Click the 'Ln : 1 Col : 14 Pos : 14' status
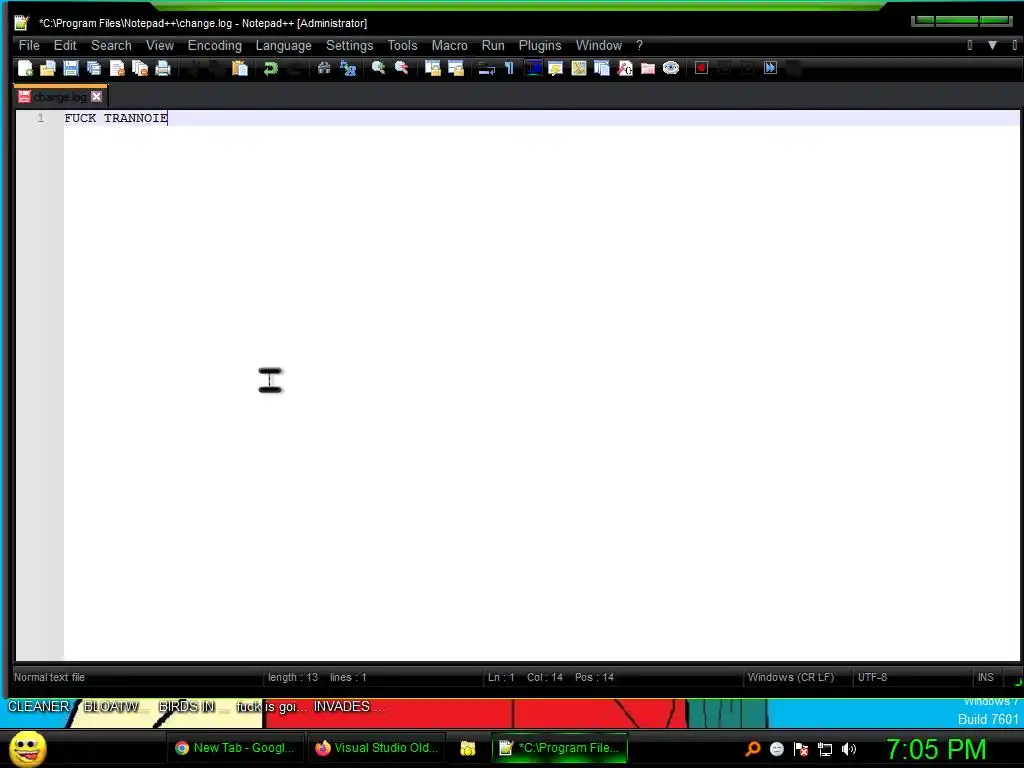The width and height of the screenshot is (1024, 768). point(551,677)
